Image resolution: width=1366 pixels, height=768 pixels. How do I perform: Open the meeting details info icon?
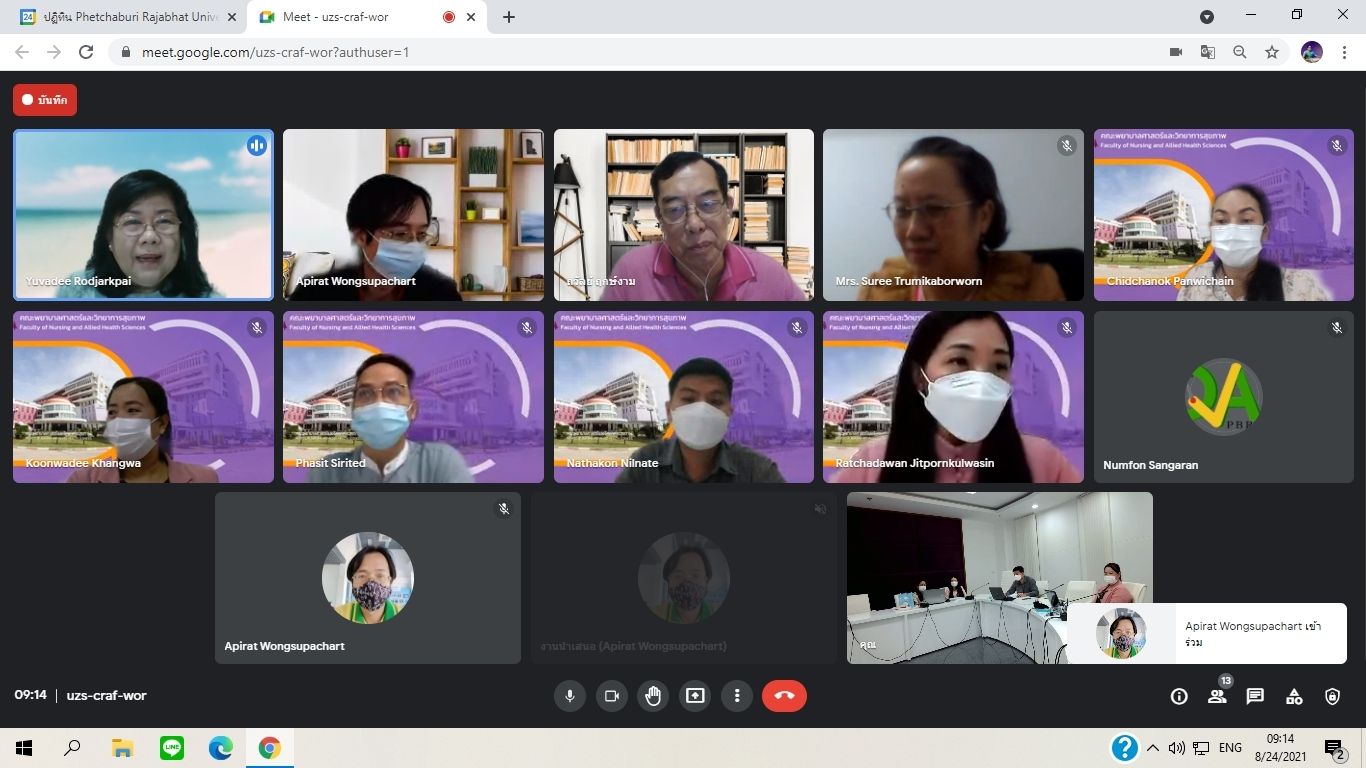[1179, 697]
